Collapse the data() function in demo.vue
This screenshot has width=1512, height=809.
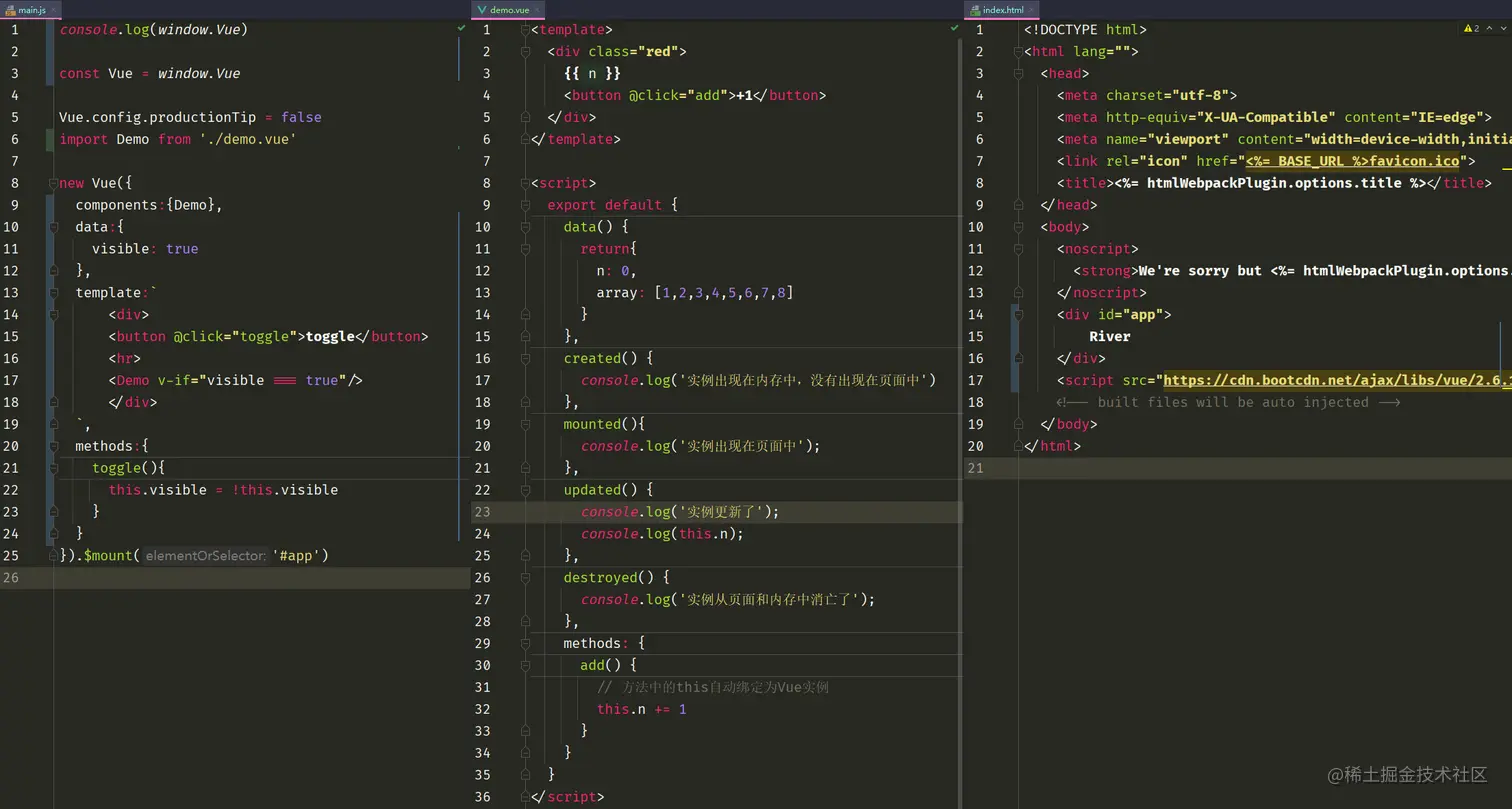point(525,227)
